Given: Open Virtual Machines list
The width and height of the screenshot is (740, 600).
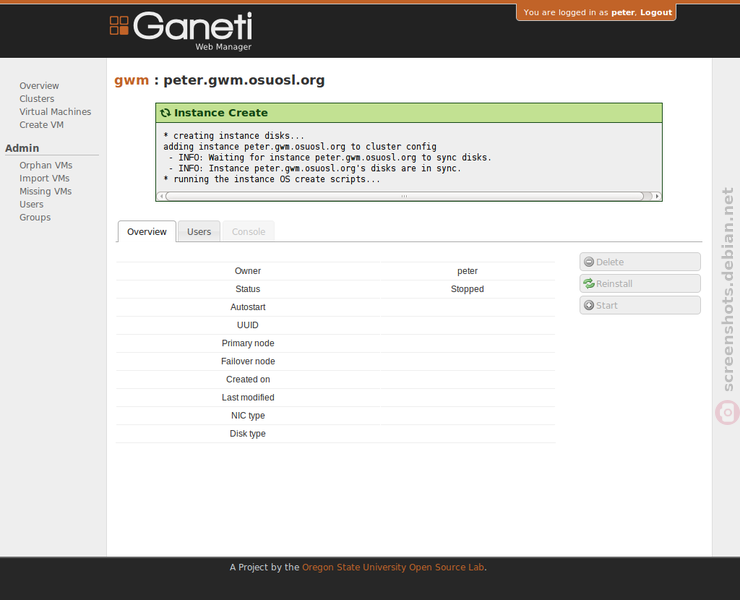Looking at the screenshot, I should click(x=55, y=111).
